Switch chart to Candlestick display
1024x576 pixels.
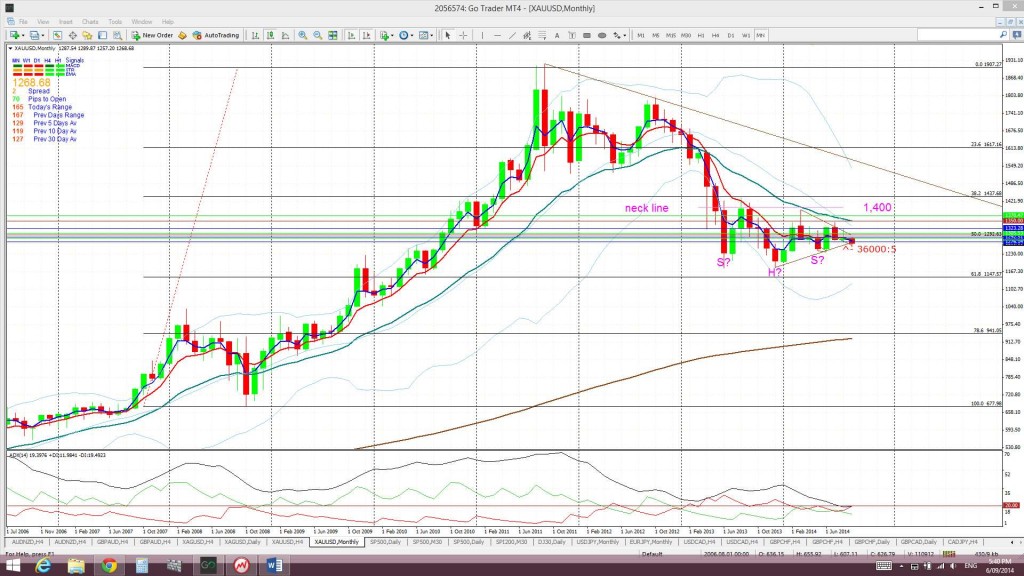click(270, 35)
